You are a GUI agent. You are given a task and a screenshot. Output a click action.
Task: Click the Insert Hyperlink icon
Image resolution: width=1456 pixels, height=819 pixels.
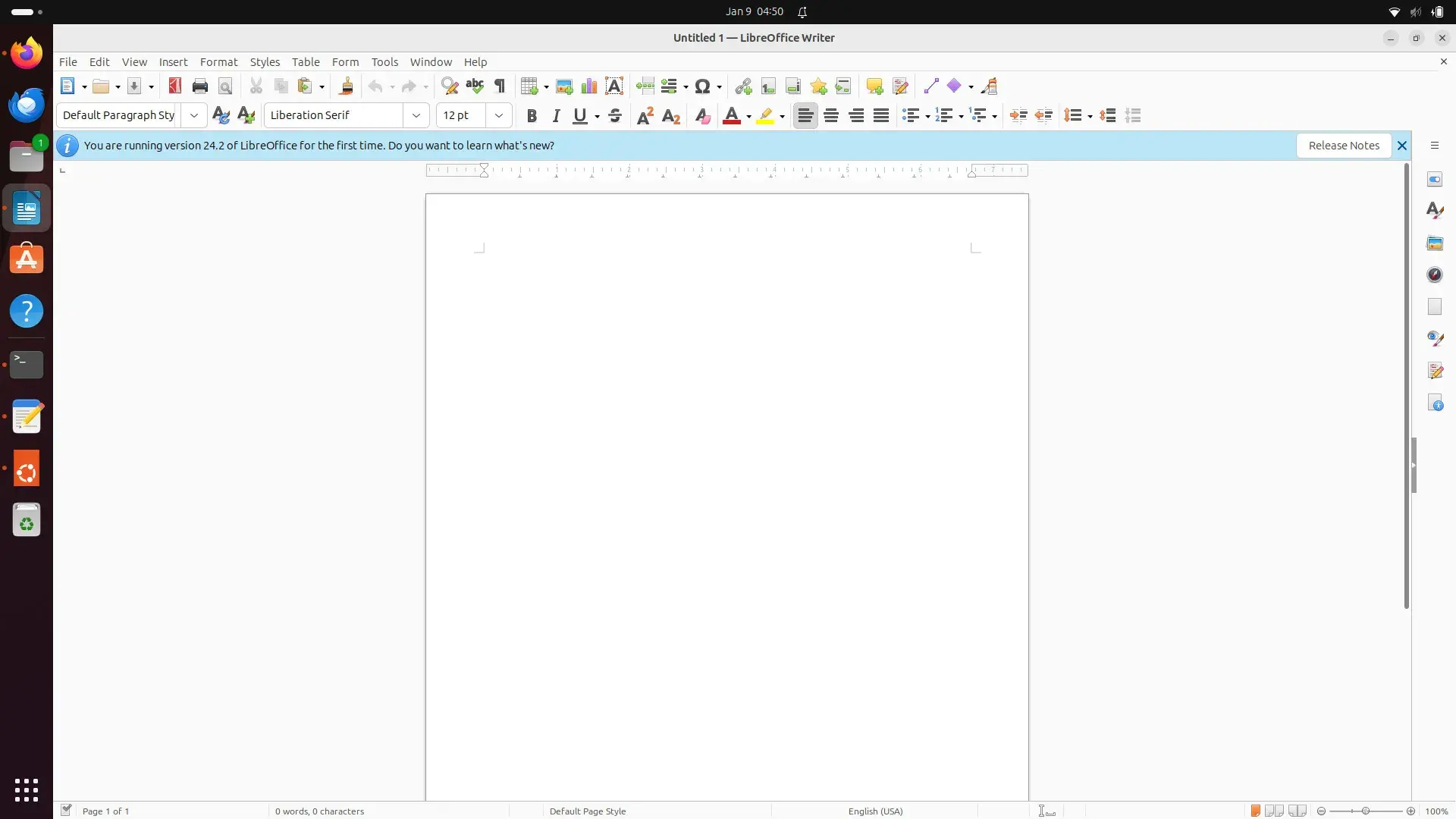pos(743,86)
